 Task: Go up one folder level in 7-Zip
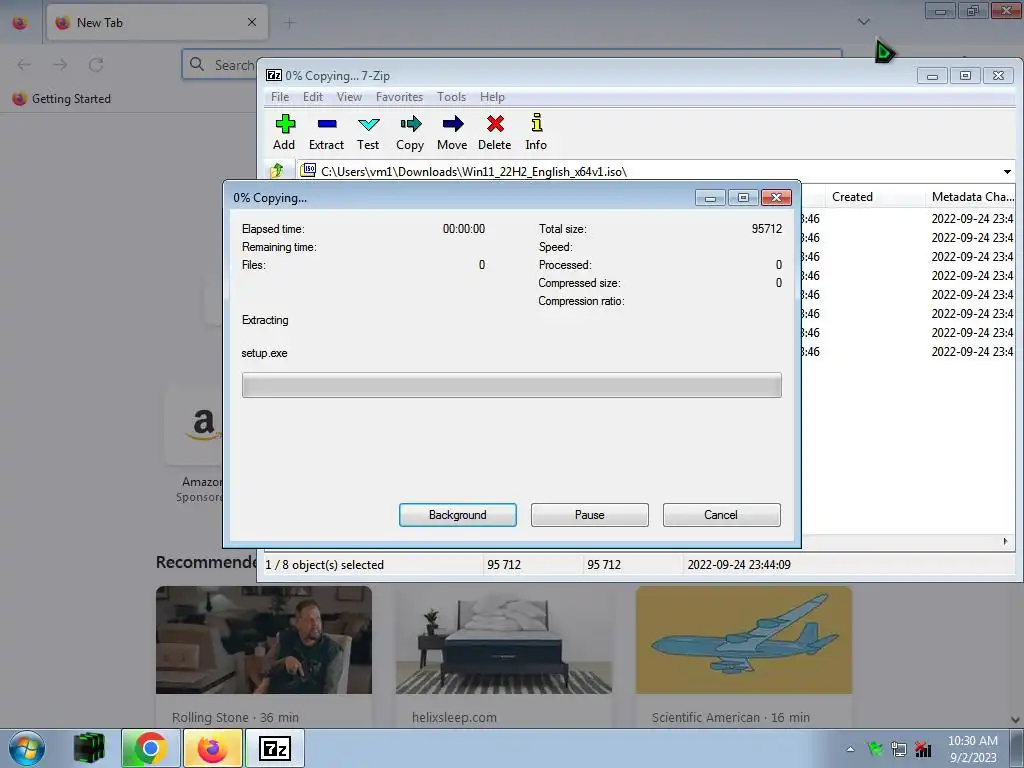[277, 171]
